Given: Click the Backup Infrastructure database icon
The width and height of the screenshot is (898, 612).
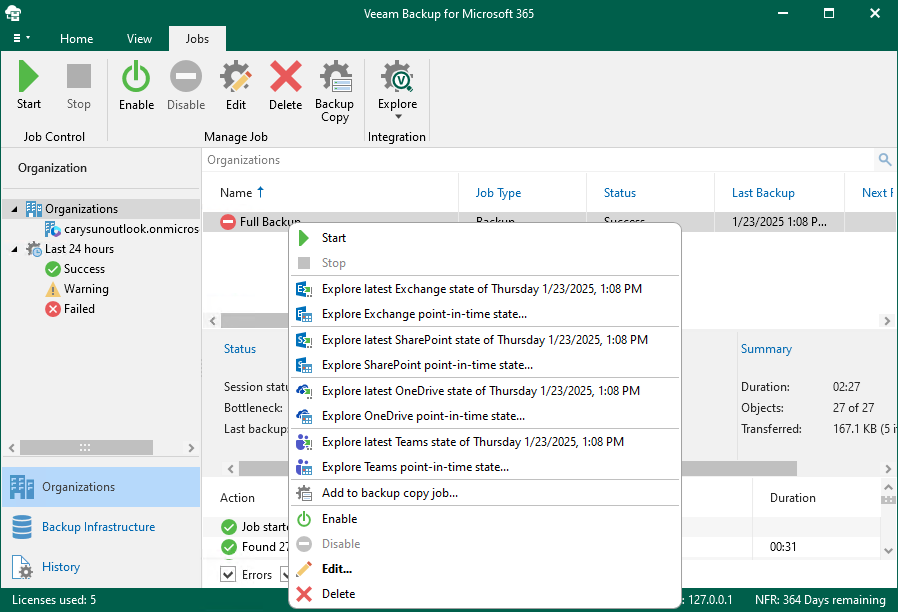Looking at the screenshot, I should click(22, 527).
